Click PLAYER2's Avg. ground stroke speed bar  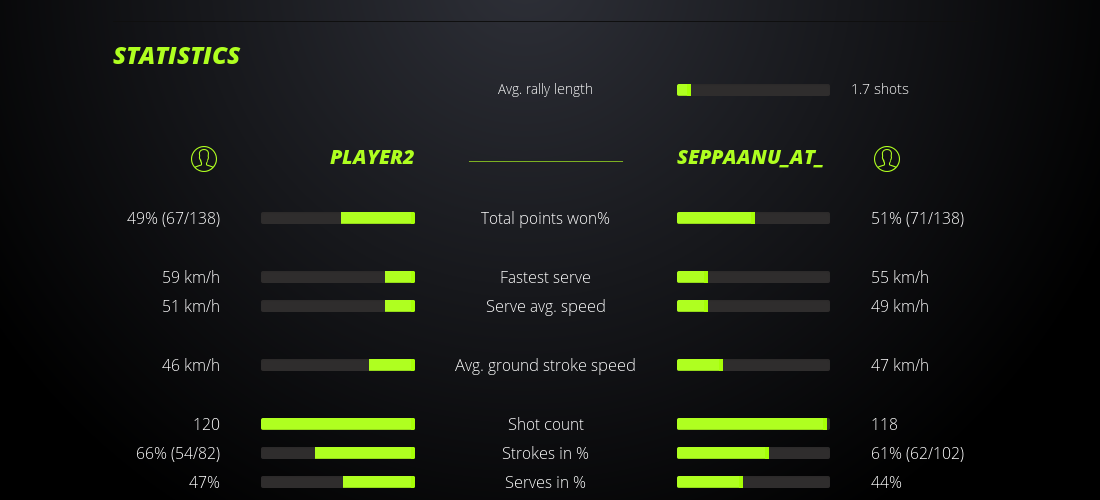(x=338, y=365)
